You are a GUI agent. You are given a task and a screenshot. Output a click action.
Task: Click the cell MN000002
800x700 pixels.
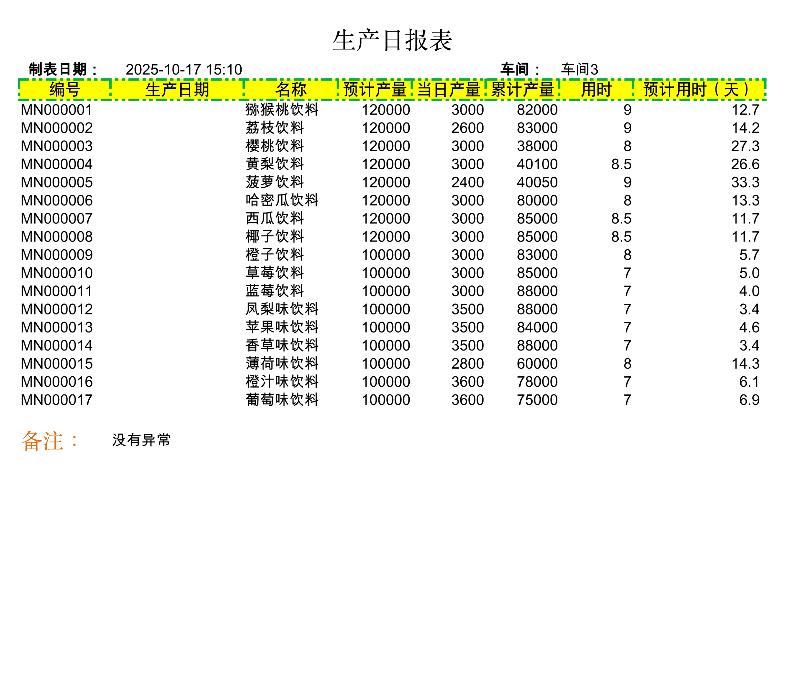point(57,128)
